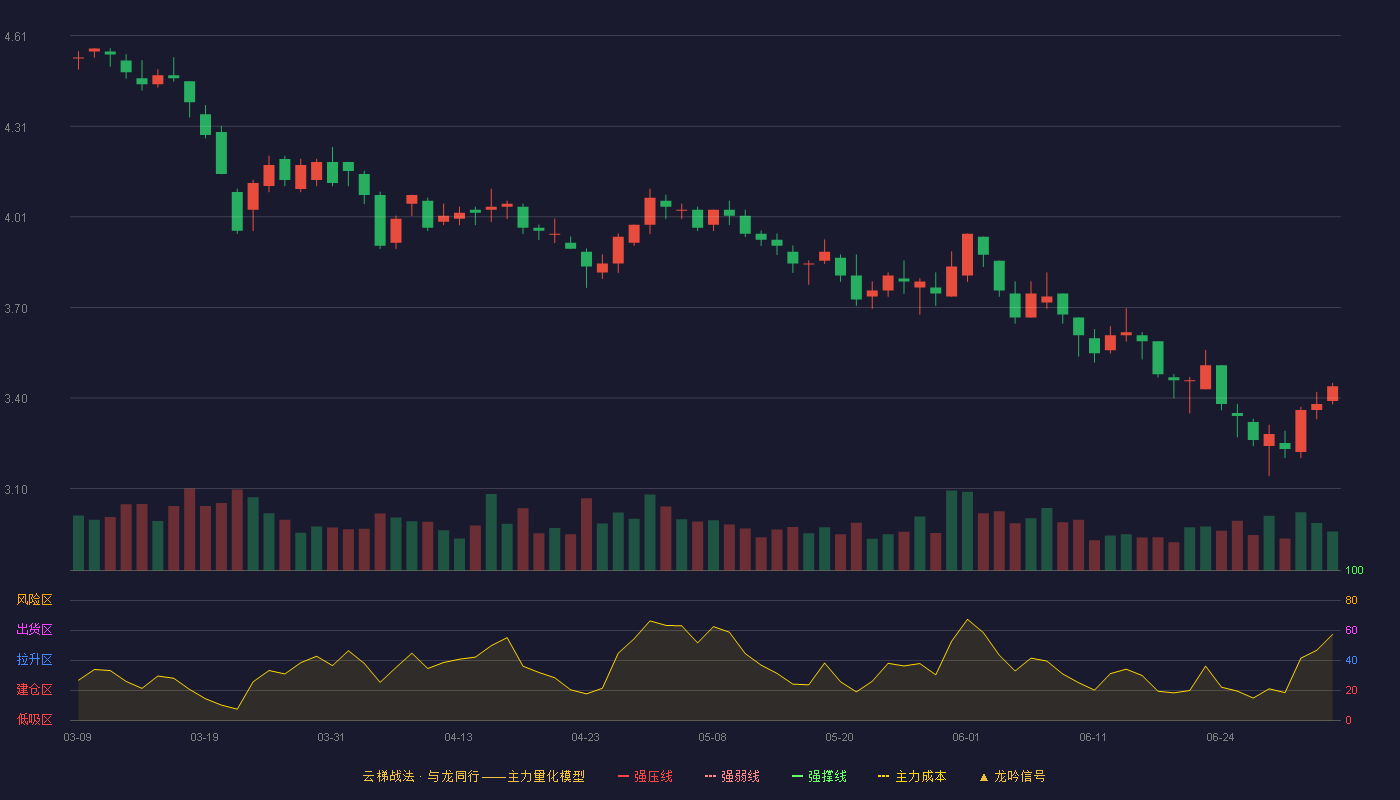Image resolution: width=1400 pixels, height=800 pixels.
Task: Click the 06-24 date label
Action: 1220,737
